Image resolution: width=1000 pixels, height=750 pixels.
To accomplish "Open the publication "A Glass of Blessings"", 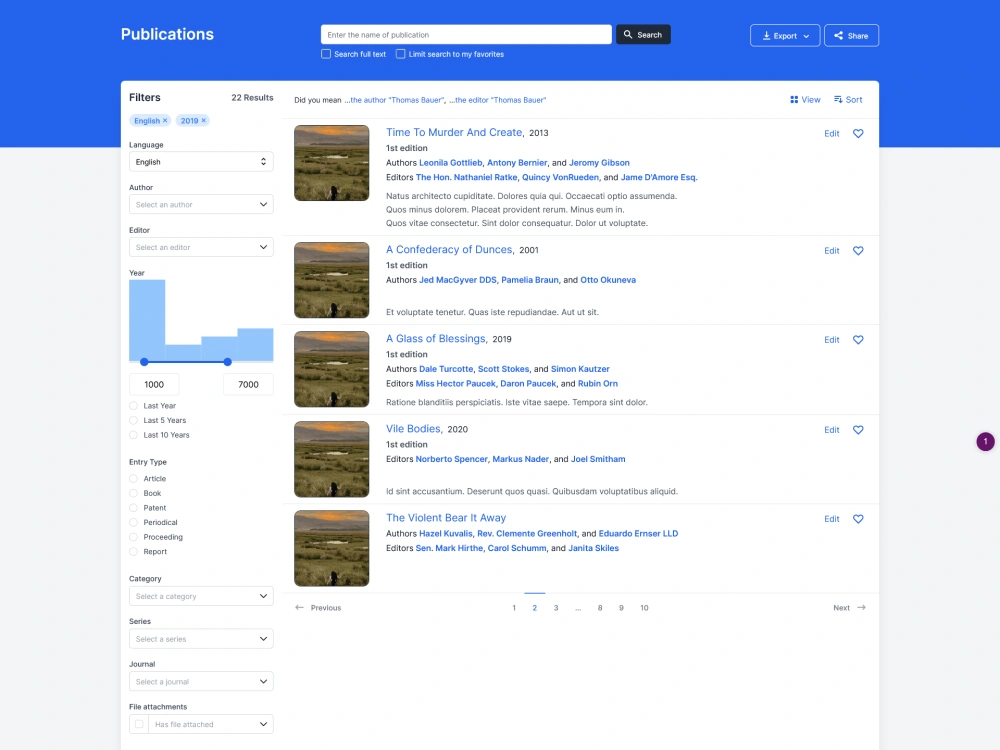I will (x=434, y=338).
